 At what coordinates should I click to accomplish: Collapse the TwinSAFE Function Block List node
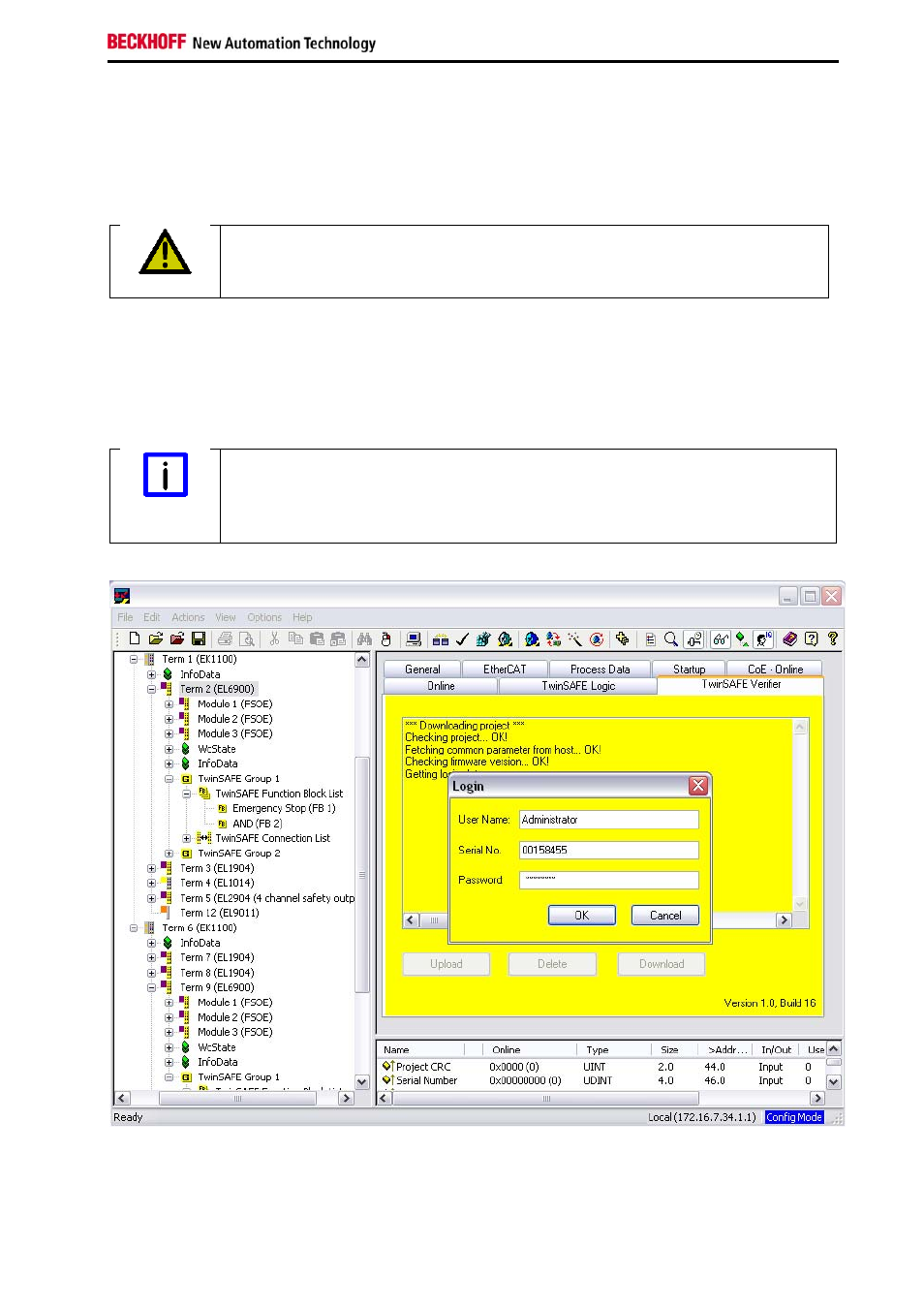(x=186, y=794)
